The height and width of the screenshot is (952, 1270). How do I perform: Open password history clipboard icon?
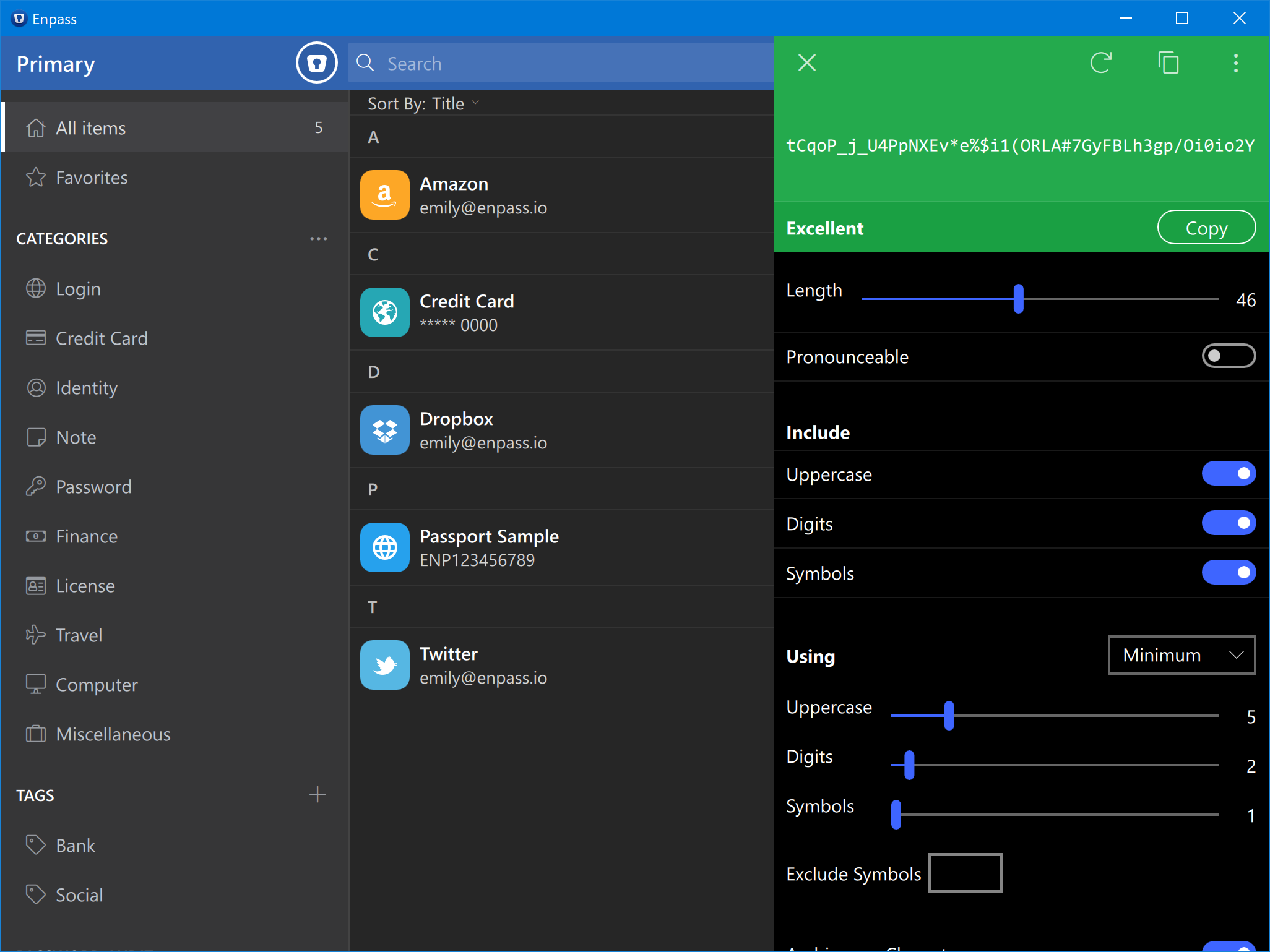click(1168, 62)
